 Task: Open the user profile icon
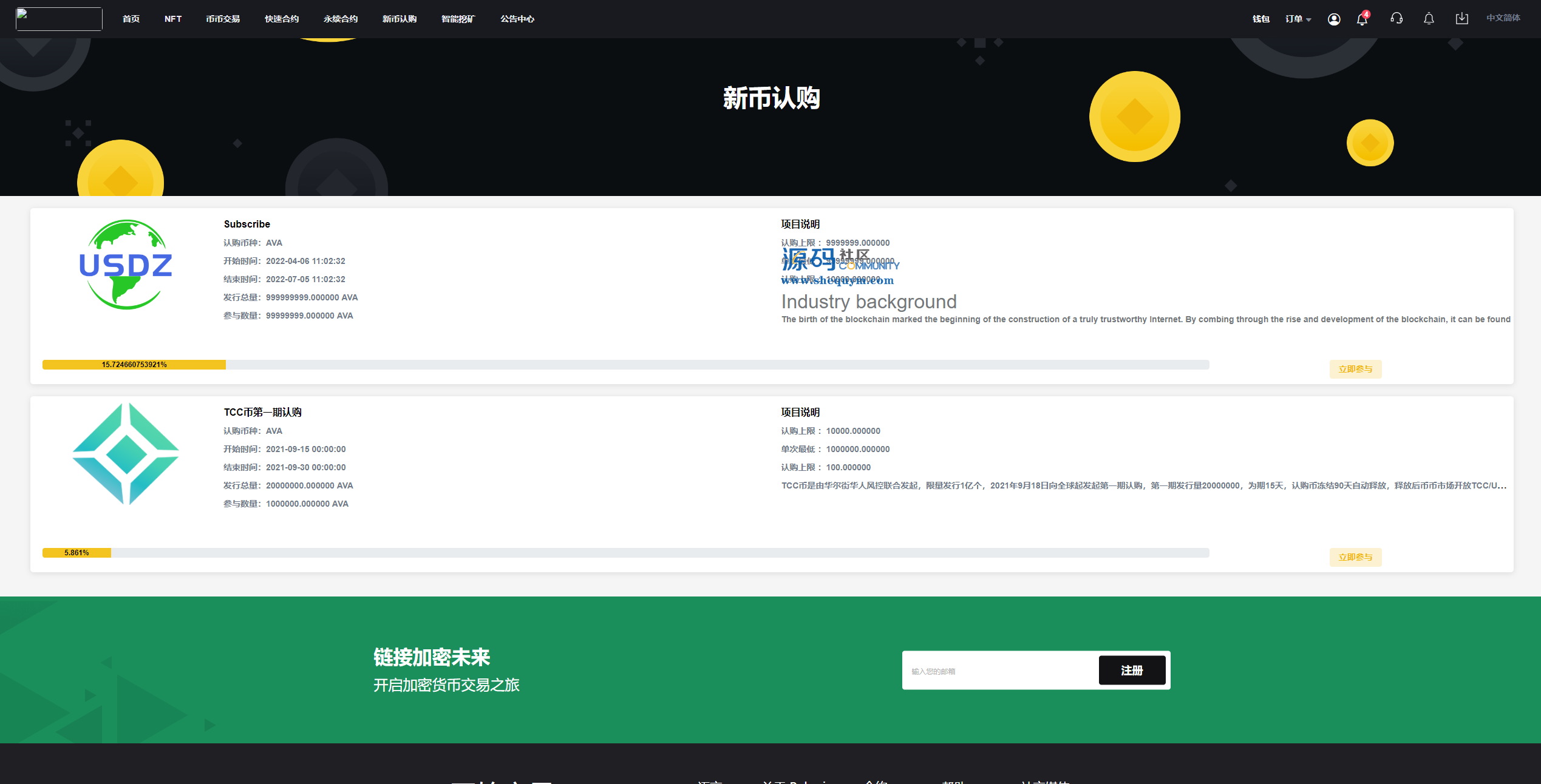tap(1334, 19)
